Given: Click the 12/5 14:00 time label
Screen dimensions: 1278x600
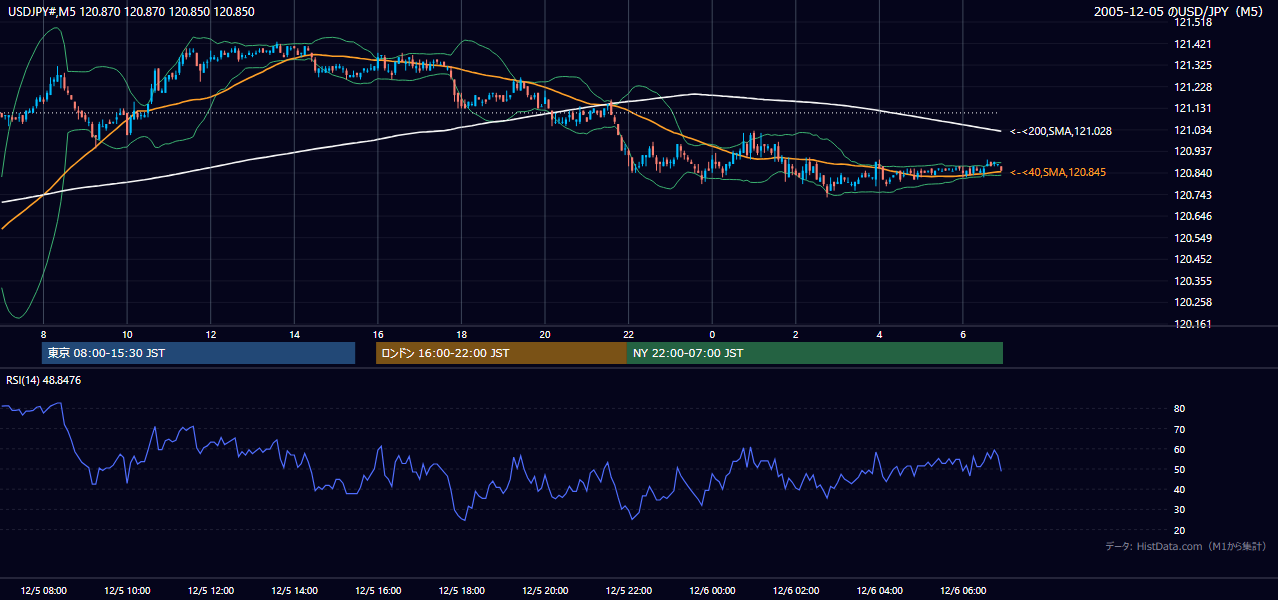Looking at the screenshot, I should pos(294,591).
